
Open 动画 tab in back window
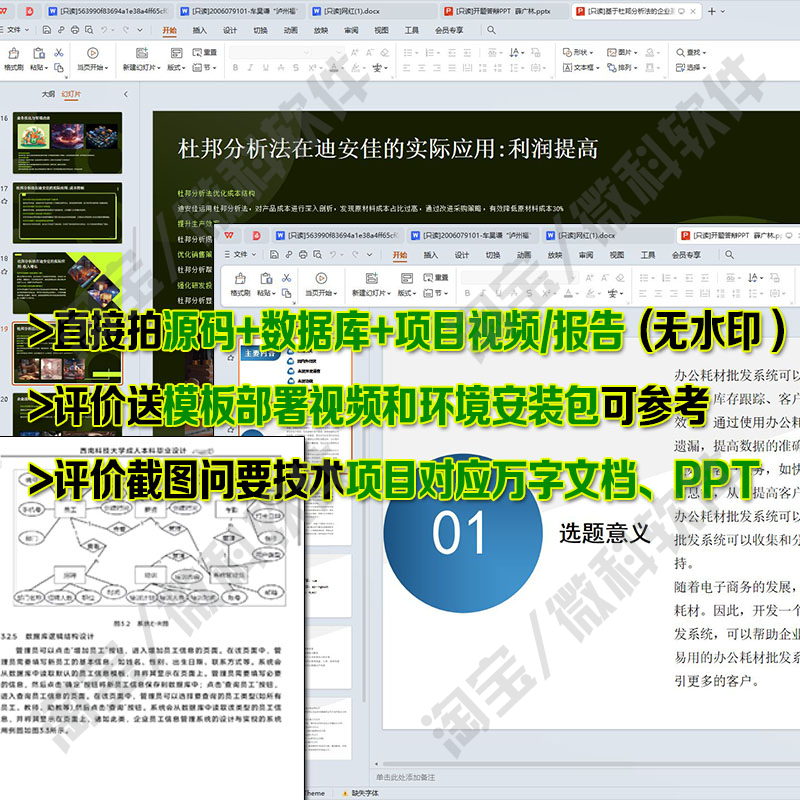[290, 30]
